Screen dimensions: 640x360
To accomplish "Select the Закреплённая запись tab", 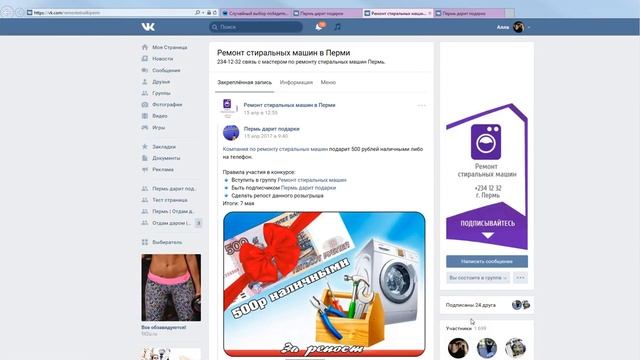I will click(244, 82).
